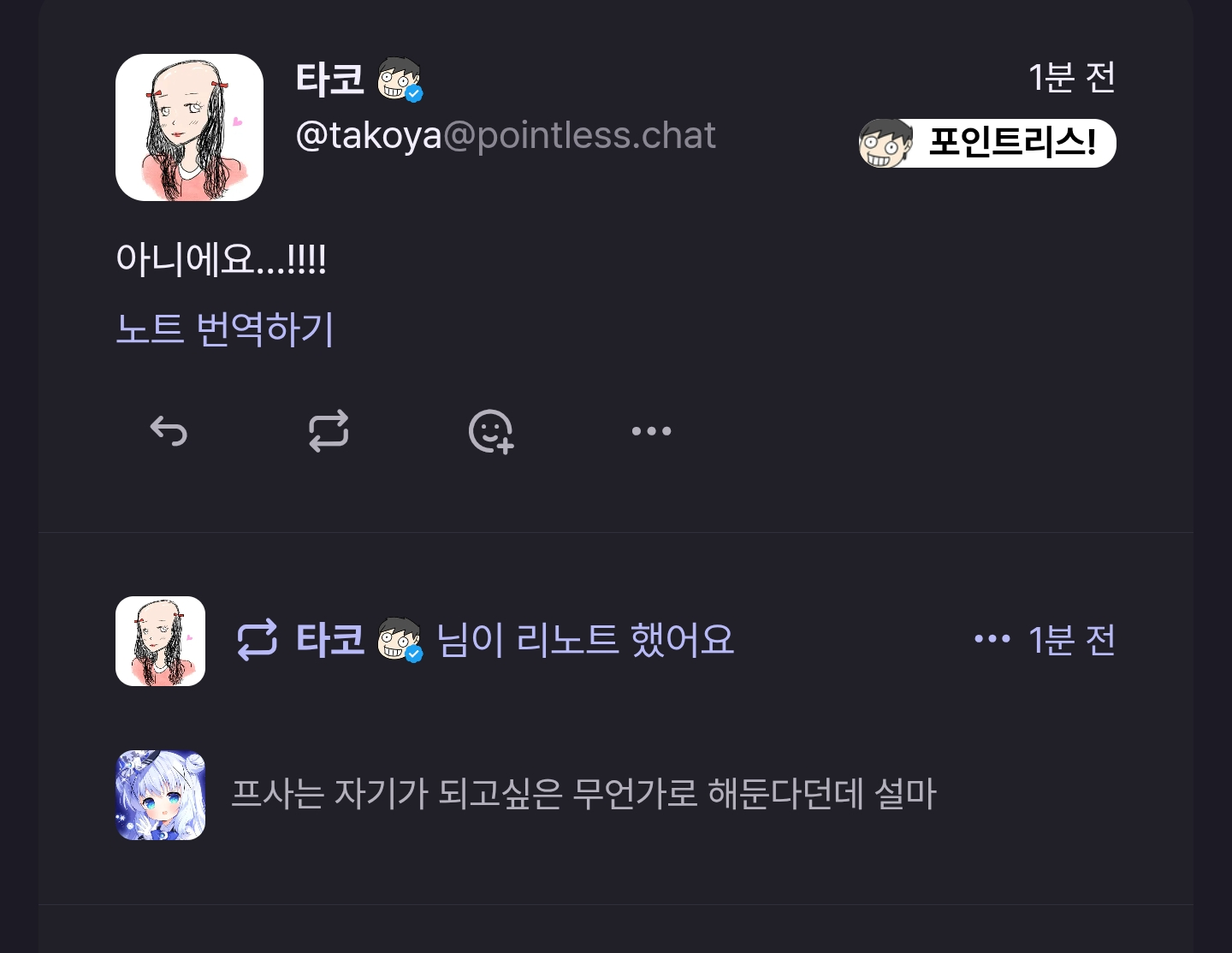Open the large avatar of the first note
Image resolution: width=1232 pixels, height=953 pixels.
[189, 127]
